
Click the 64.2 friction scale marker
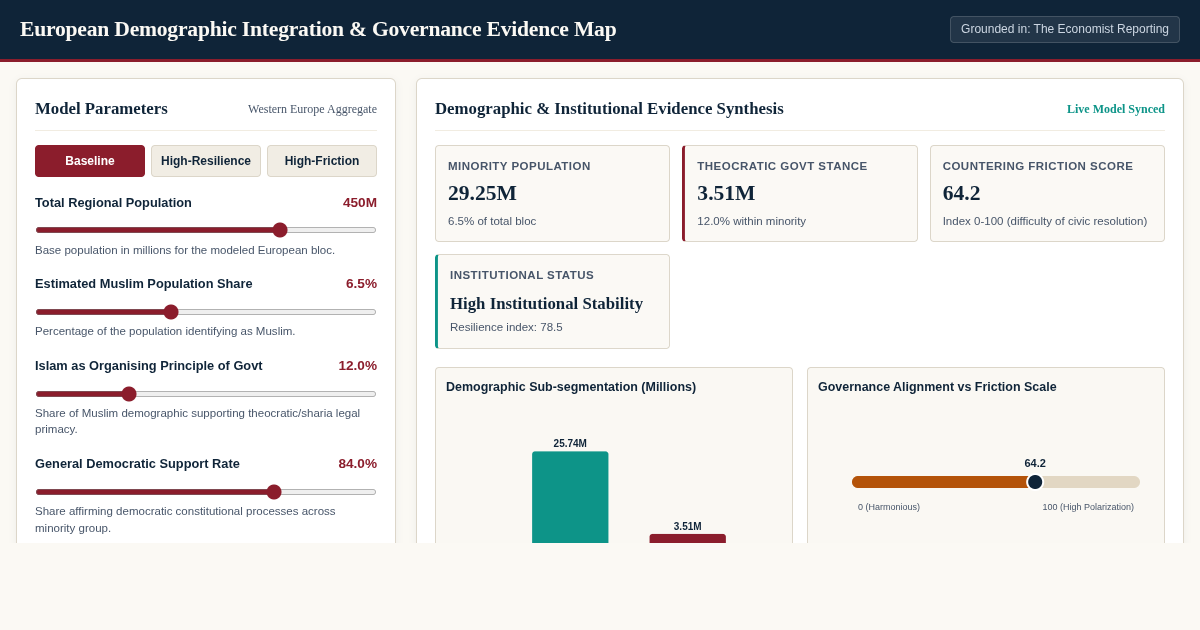point(1035,482)
